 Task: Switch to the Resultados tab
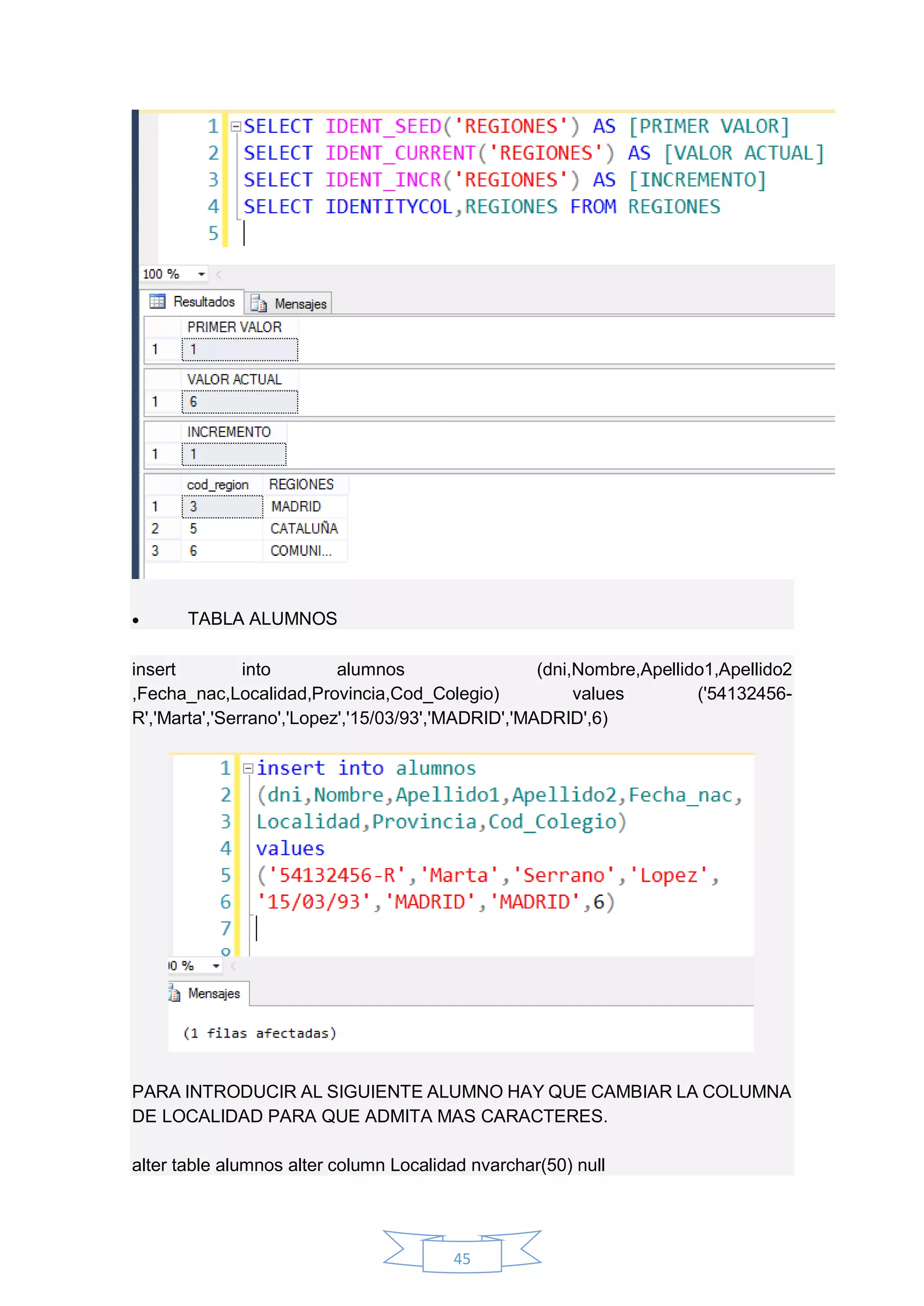[x=203, y=301]
